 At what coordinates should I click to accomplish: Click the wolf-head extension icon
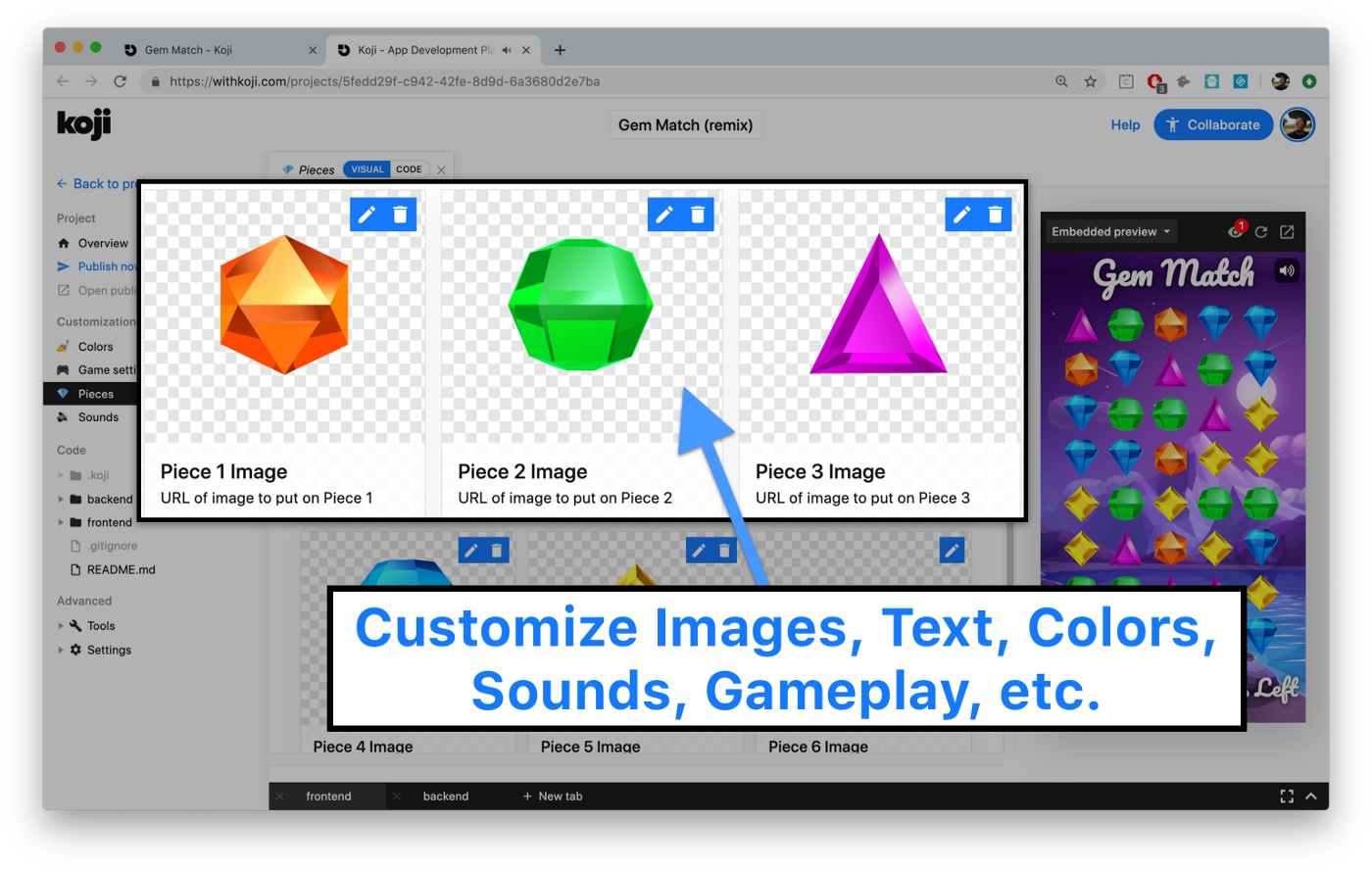coord(1184,81)
